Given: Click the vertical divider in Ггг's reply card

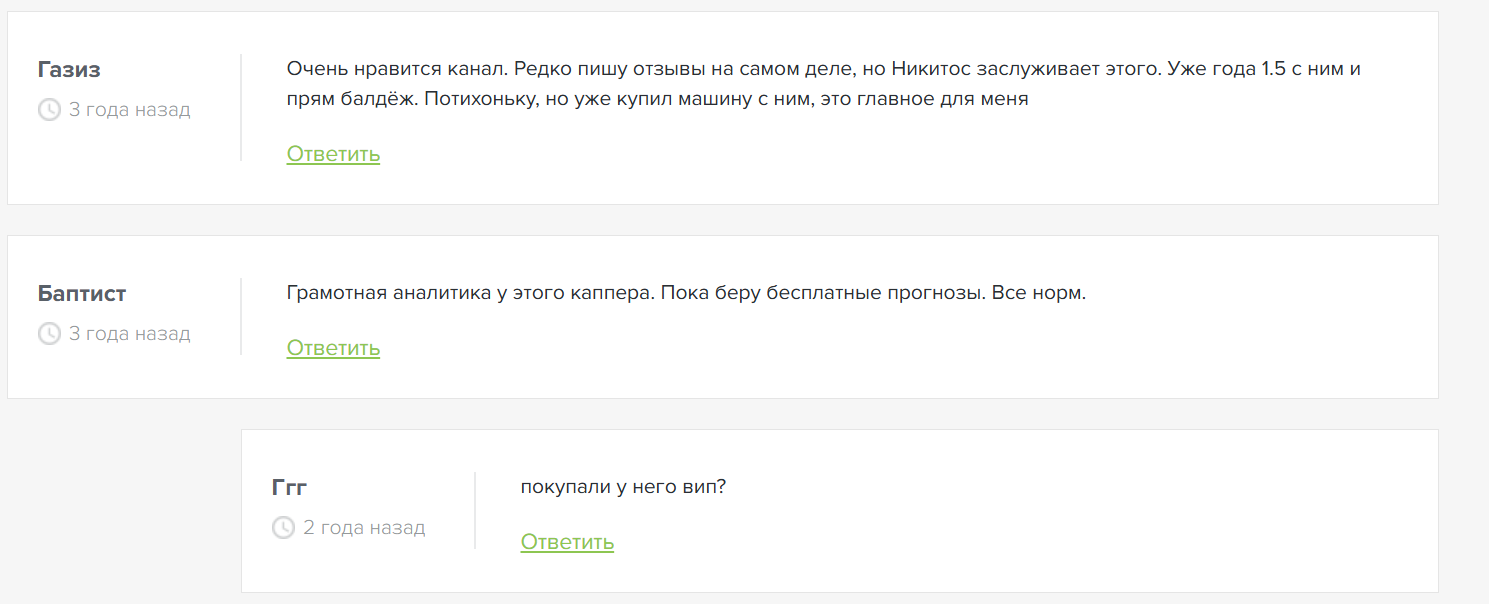Looking at the screenshot, I should (475, 510).
